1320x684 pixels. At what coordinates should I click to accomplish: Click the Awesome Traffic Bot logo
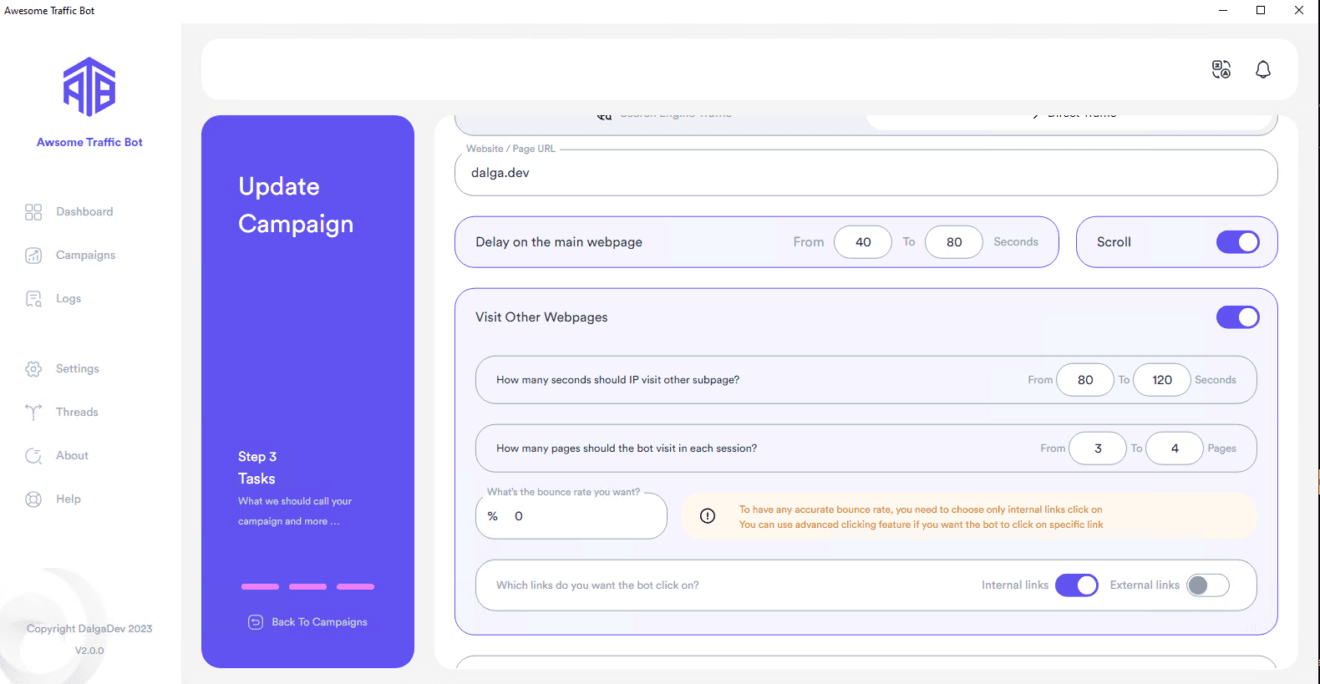click(x=88, y=88)
